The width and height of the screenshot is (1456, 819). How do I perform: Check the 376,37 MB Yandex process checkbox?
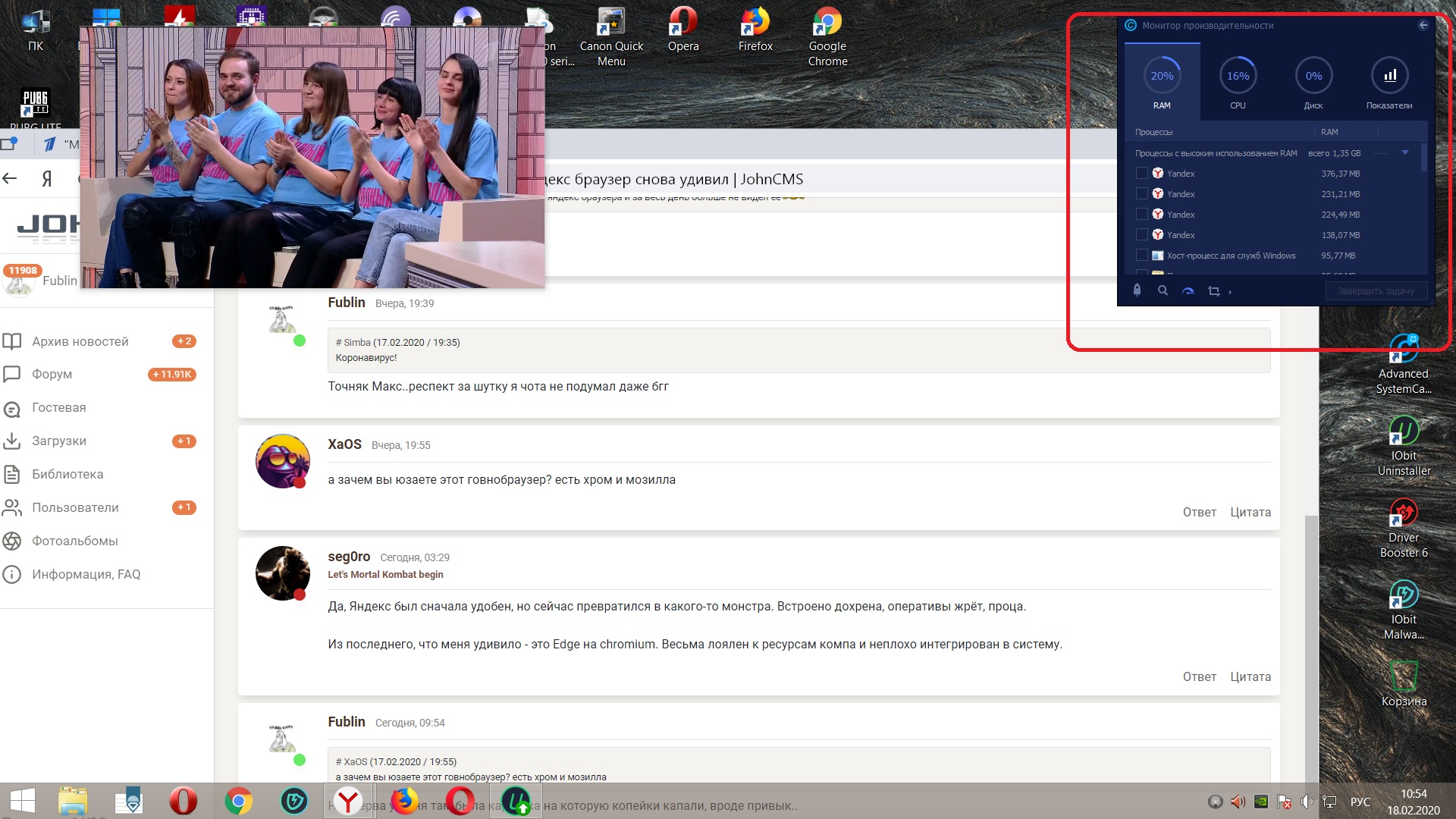(x=1142, y=174)
